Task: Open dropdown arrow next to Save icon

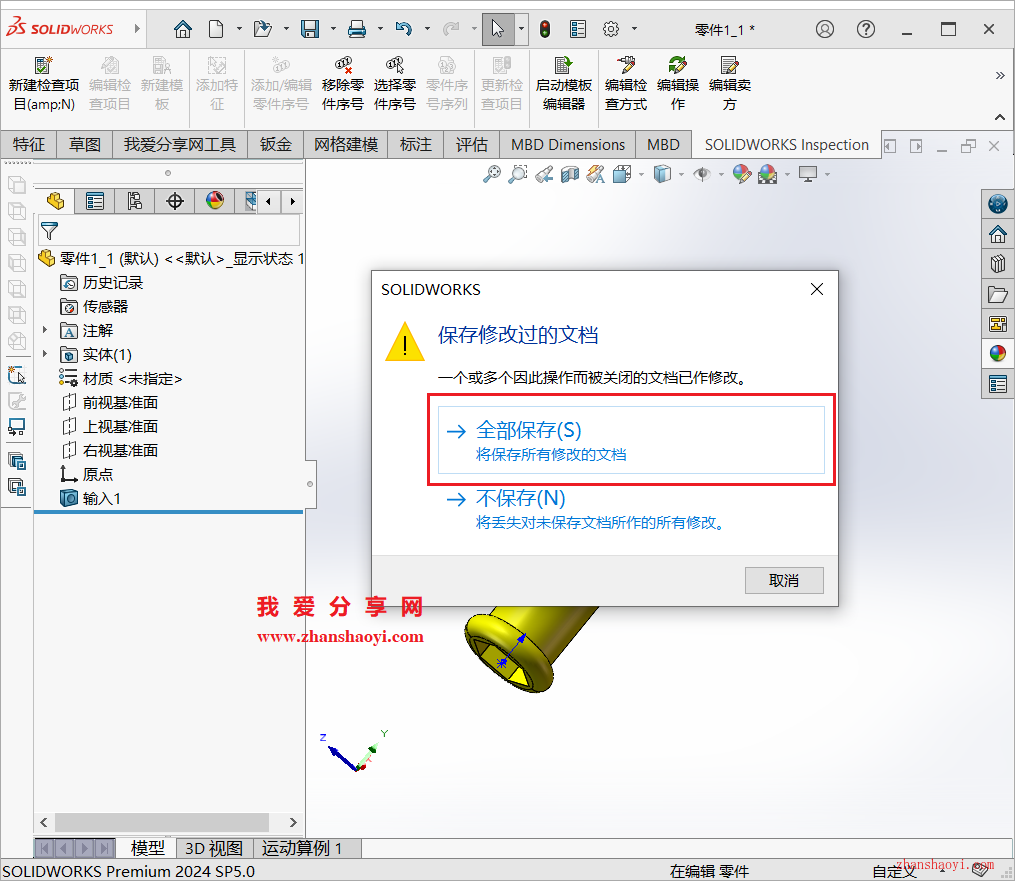Action: [x=333, y=29]
